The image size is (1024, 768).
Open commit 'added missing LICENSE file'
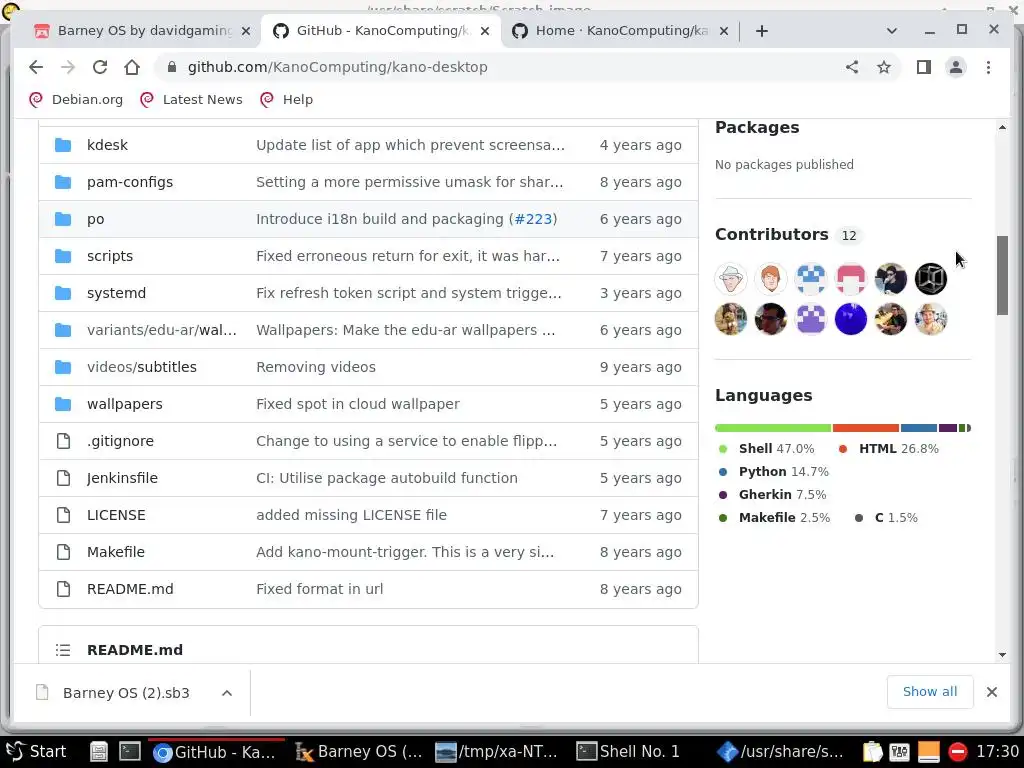click(x=351, y=515)
